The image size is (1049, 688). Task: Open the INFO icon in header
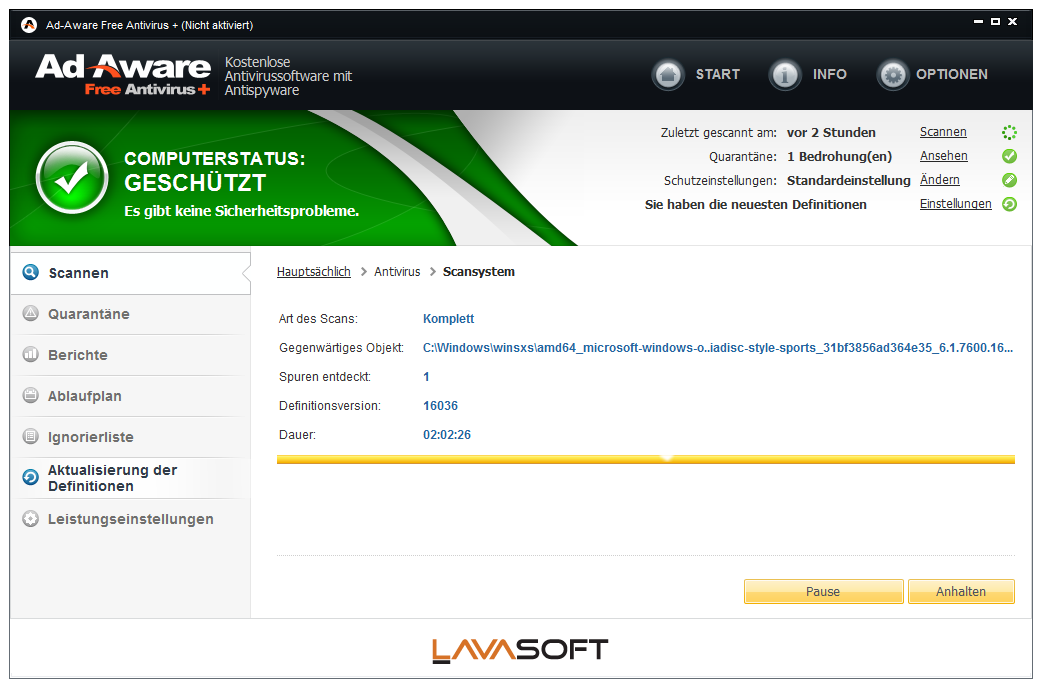(785, 75)
